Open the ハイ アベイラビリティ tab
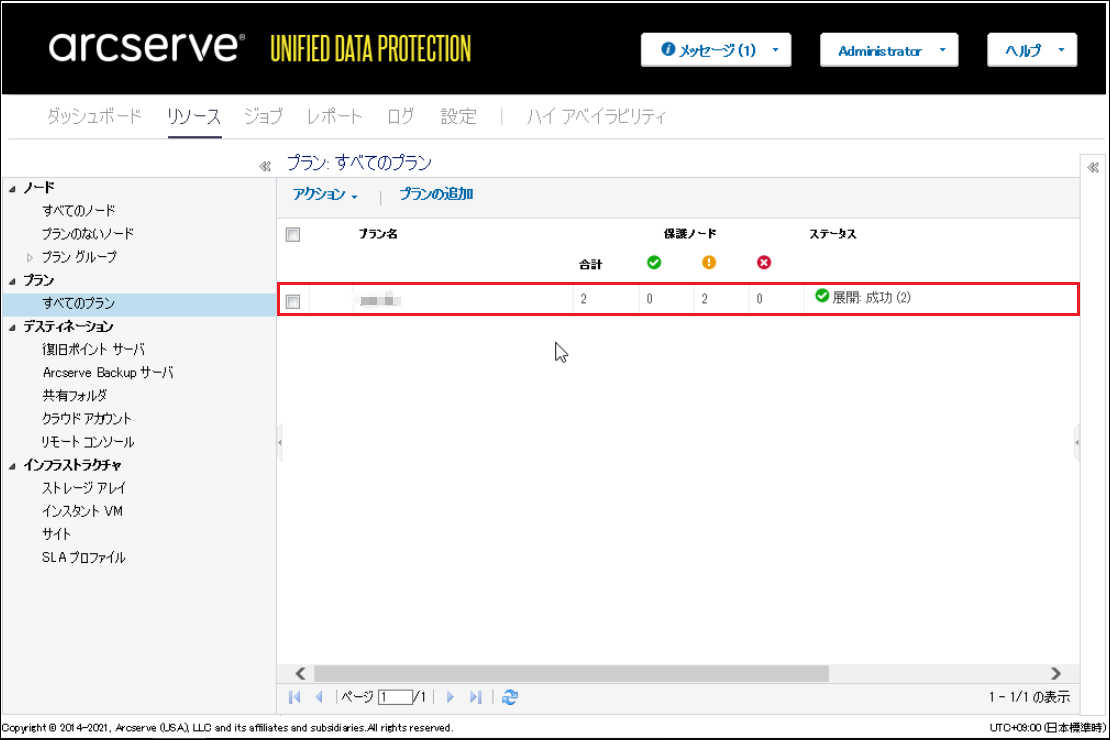Image resolution: width=1110 pixels, height=740 pixels. click(596, 116)
